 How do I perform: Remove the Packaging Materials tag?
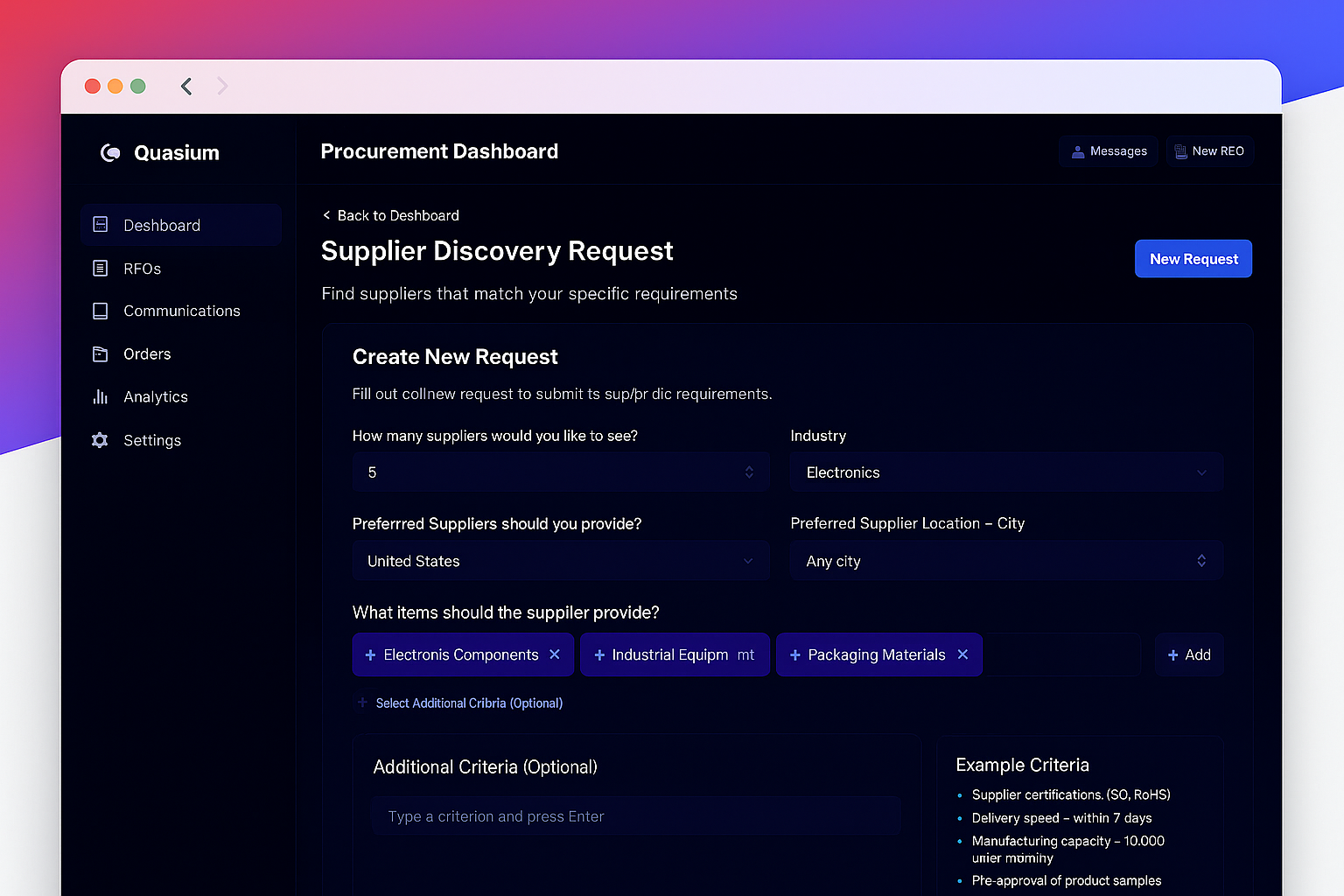[962, 654]
